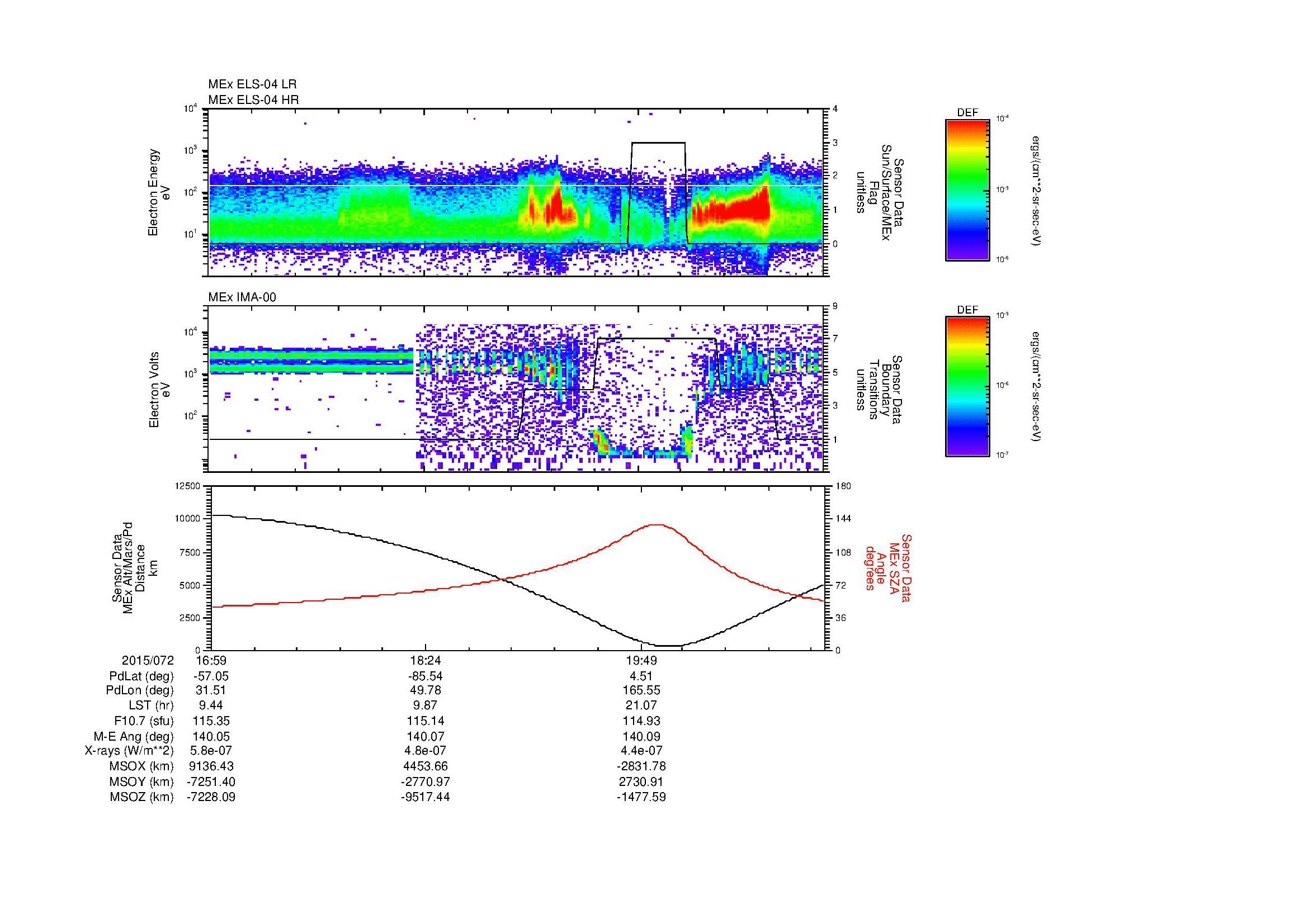Click the MSOY value '-2770.97'

click(425, 781)
